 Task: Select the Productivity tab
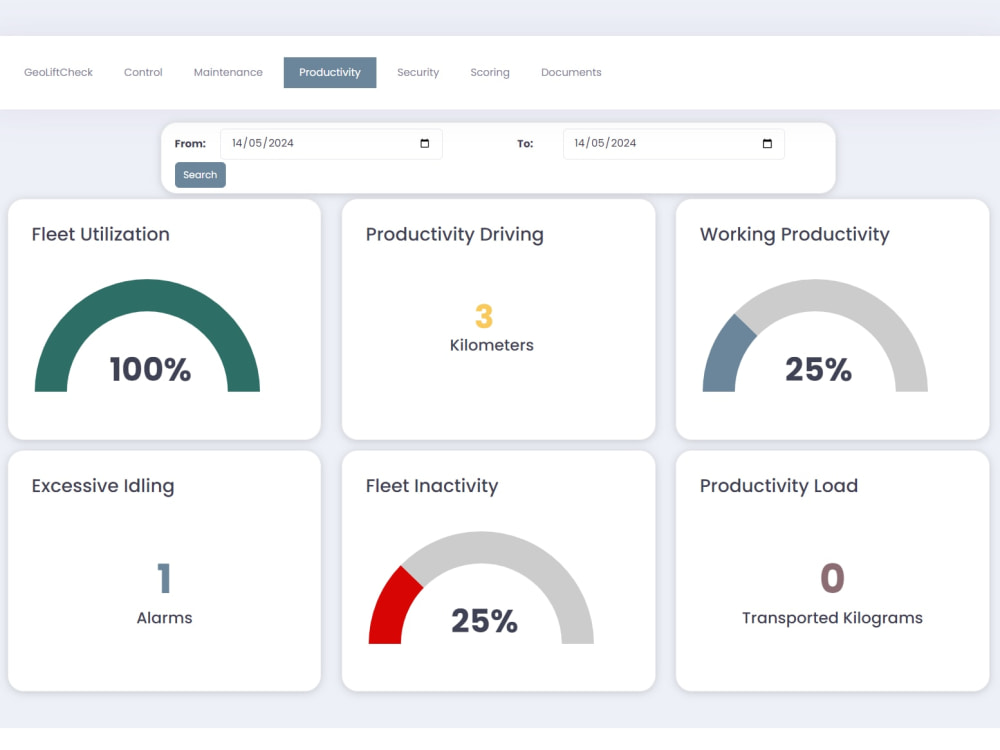pyautogui.click(x=330, y=72)
